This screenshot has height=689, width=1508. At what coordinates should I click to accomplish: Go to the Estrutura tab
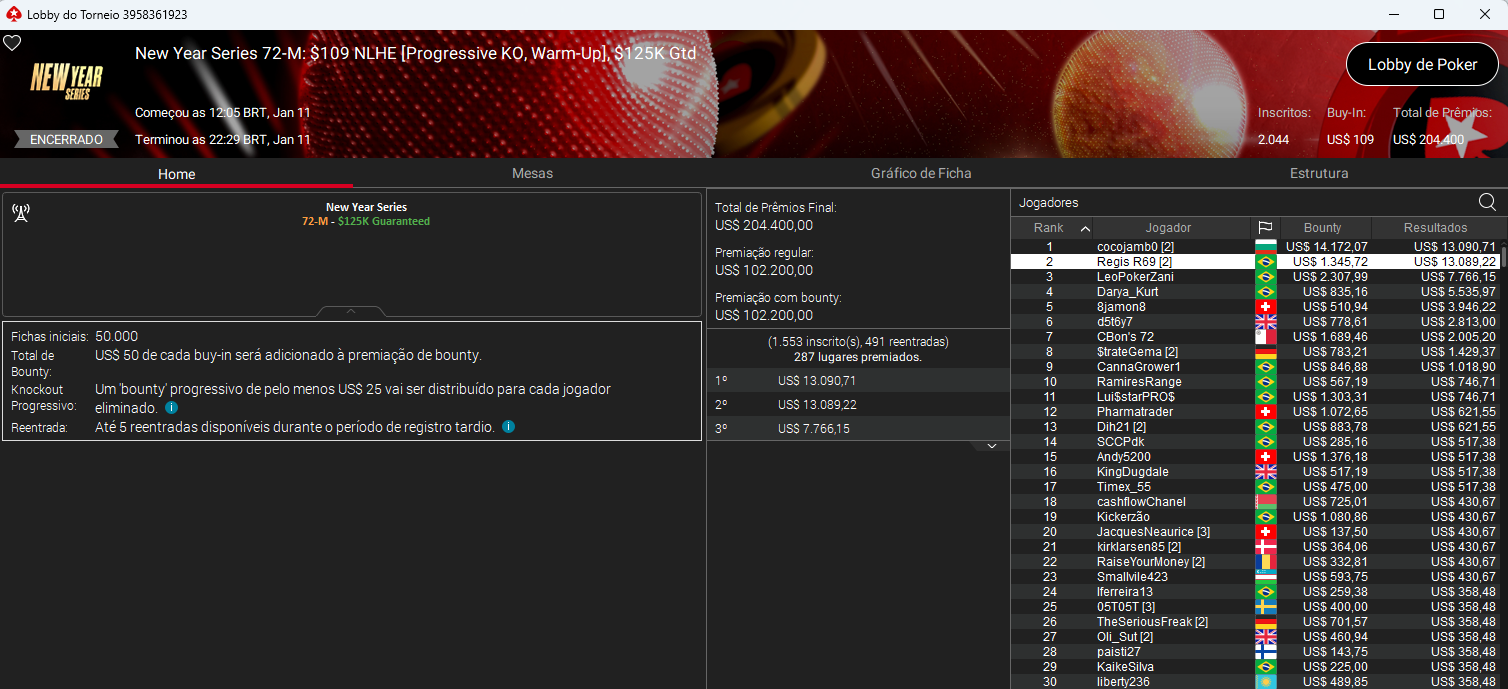1318,173
